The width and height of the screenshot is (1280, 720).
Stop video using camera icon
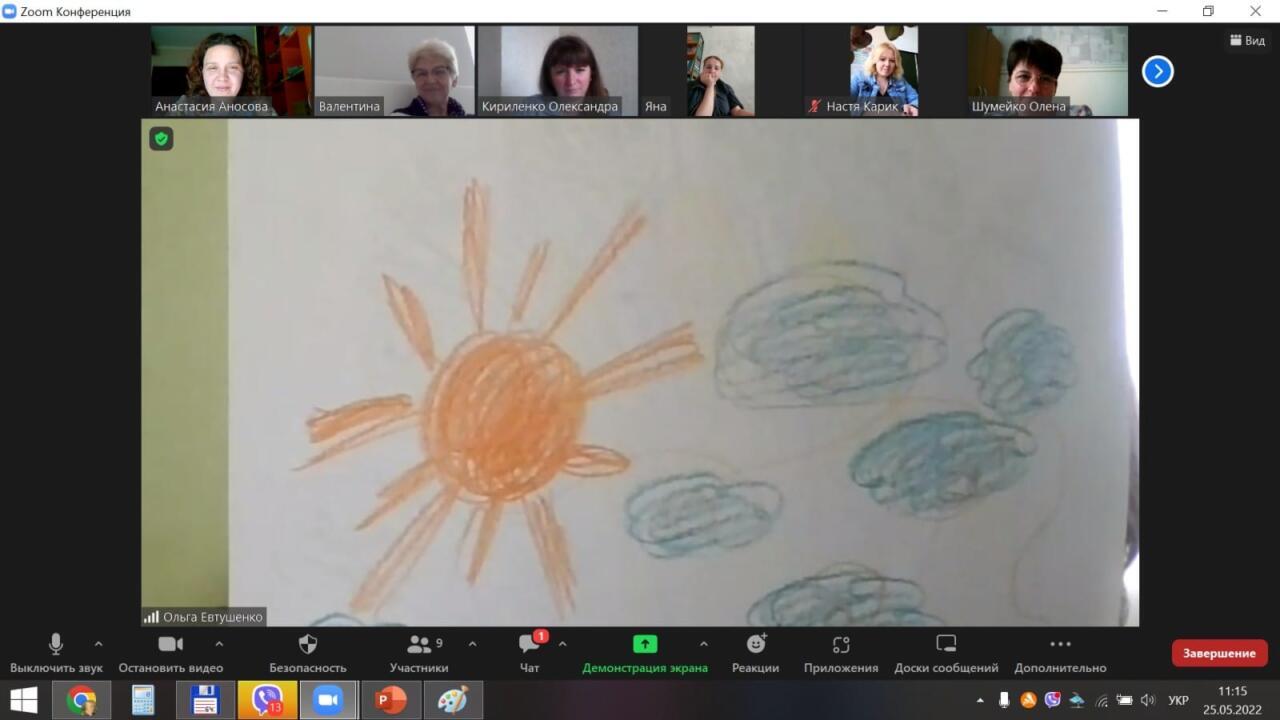171,653
